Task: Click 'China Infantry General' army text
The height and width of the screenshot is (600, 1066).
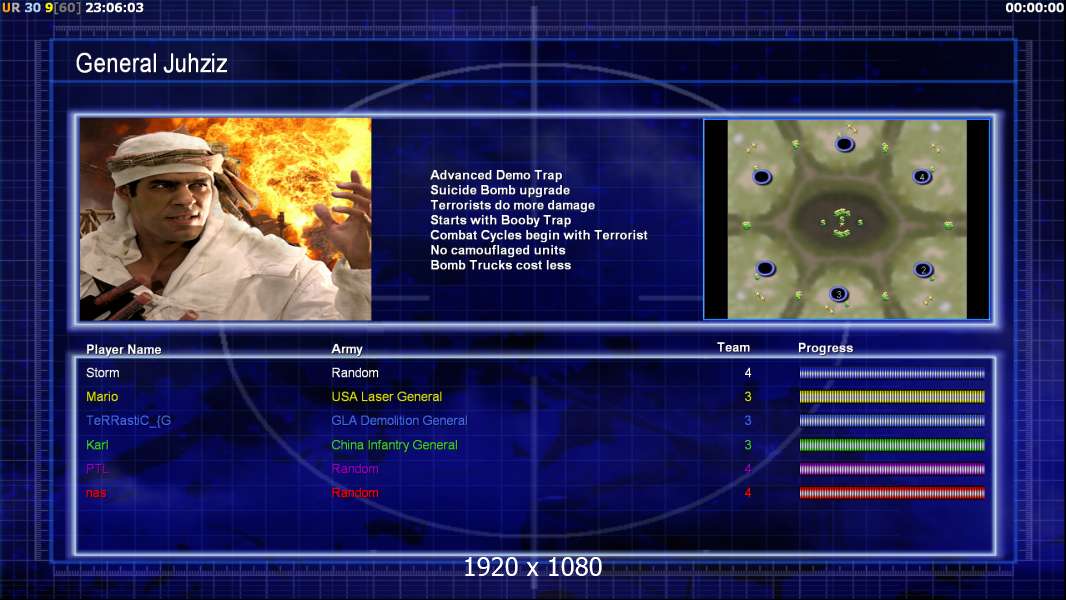Action: click(394, 445)
